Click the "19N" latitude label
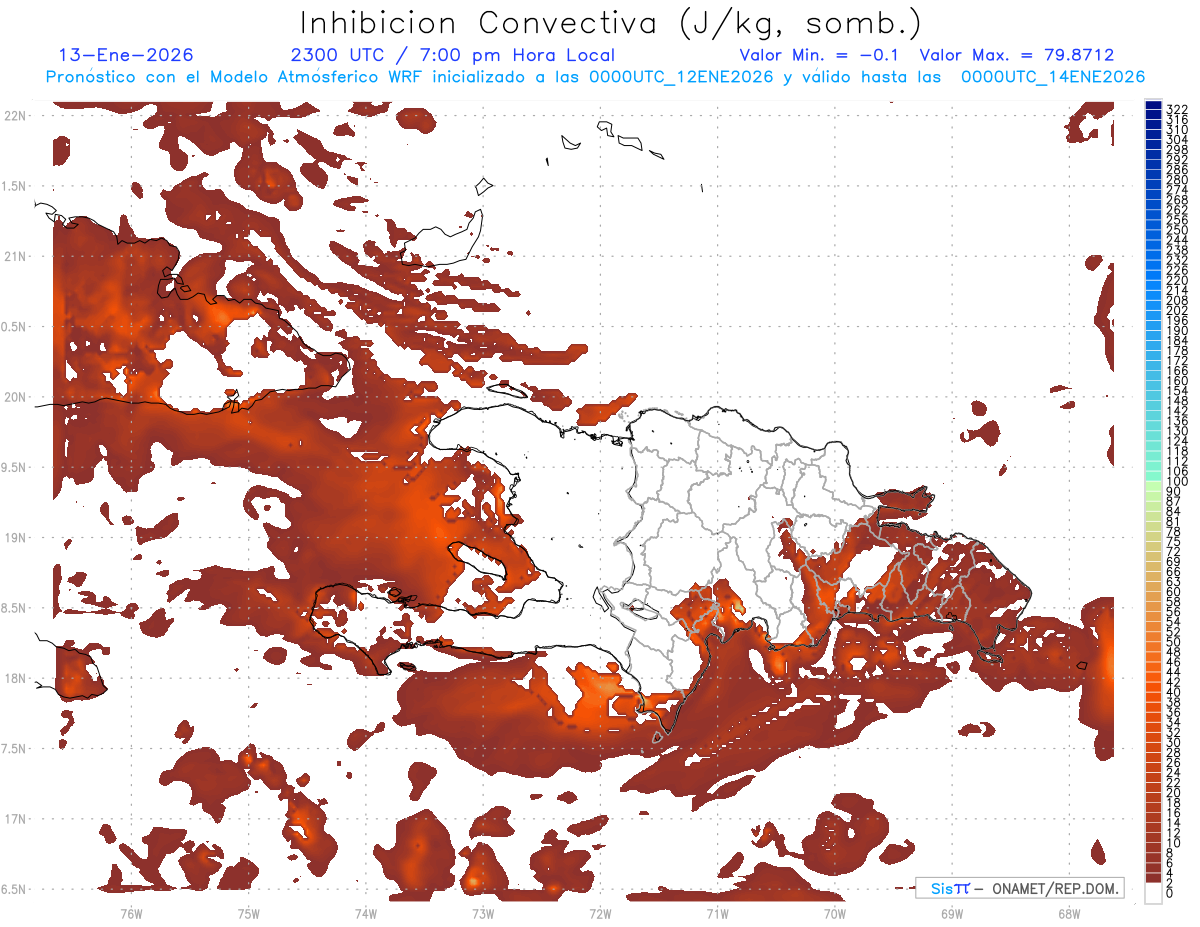 (16, 537)
